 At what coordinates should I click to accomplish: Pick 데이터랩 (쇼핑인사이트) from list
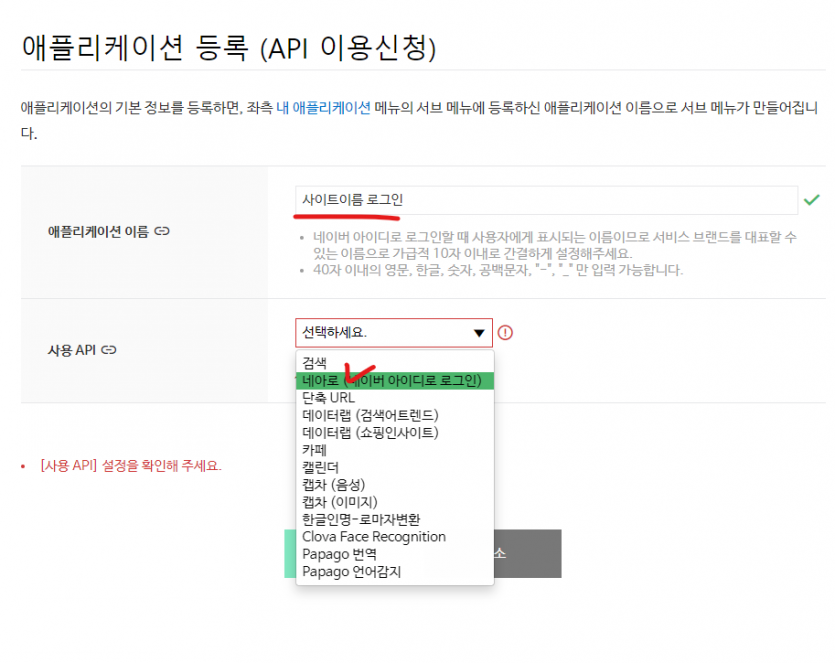click(370, 433)
